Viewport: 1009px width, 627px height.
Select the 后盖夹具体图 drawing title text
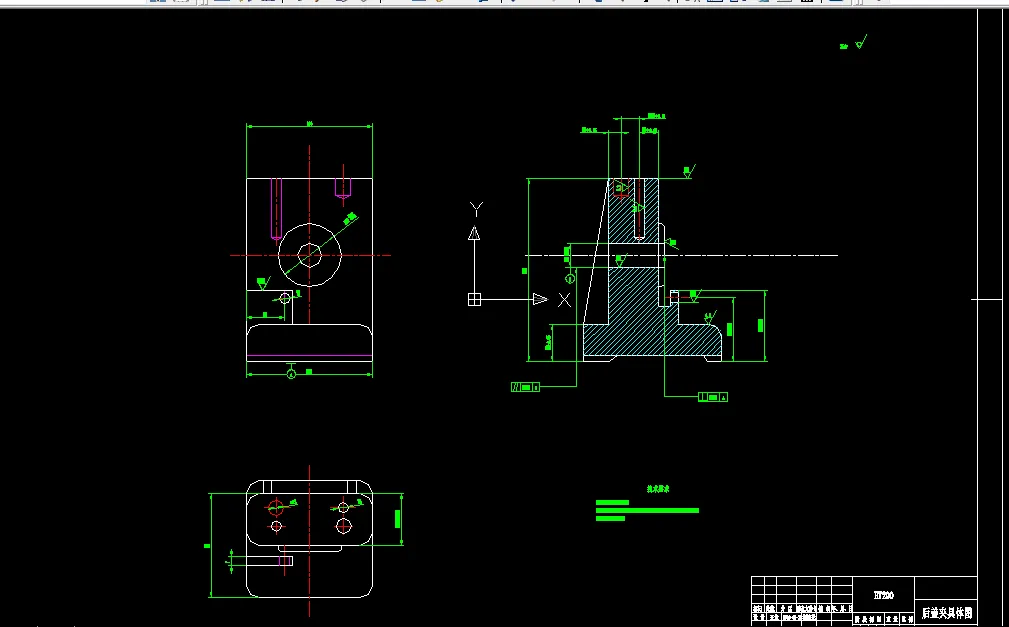click(947, 612)
